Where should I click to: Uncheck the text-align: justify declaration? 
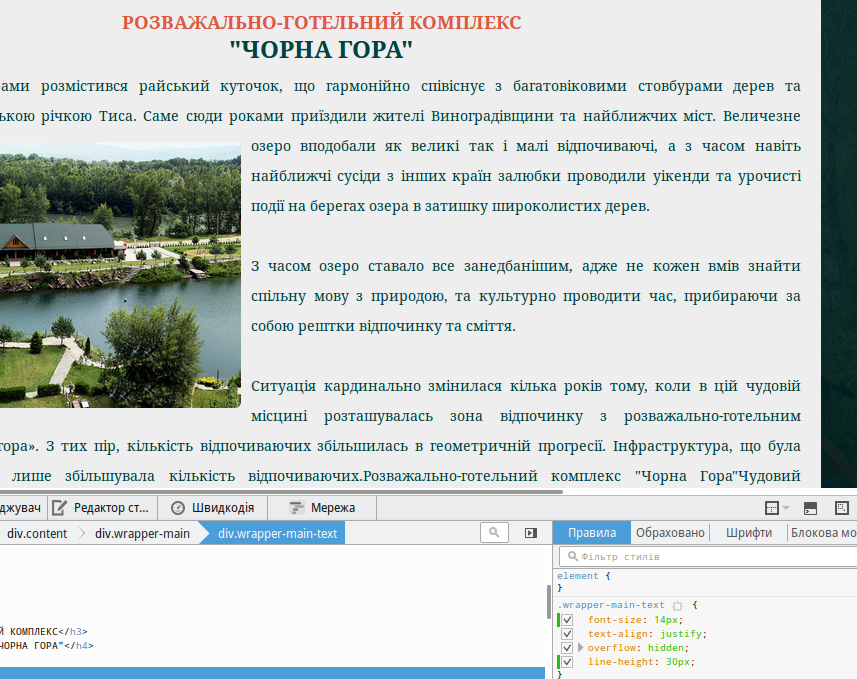pyautogui.click(x=567, y=634)
